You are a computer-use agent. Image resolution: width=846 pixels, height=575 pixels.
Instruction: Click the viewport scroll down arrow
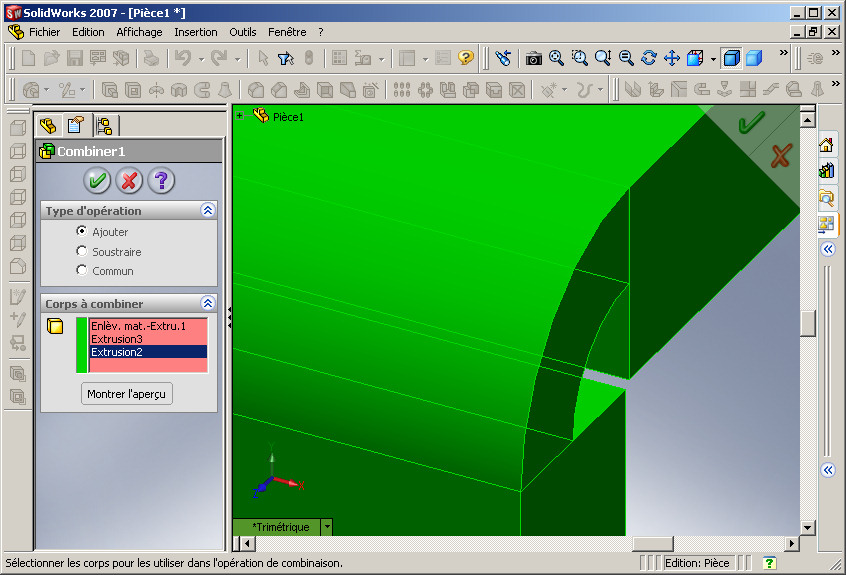click(807, 528)
